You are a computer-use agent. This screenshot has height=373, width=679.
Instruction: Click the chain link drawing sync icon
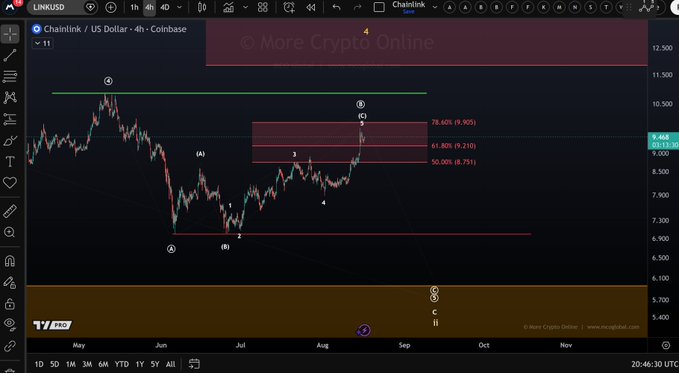coord(10,346)
